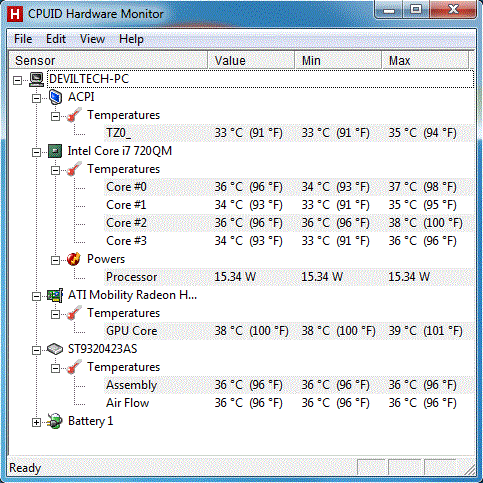Collapse GPU Temperatures group
The image size is (483, 483).
click(x=55, y=314)
